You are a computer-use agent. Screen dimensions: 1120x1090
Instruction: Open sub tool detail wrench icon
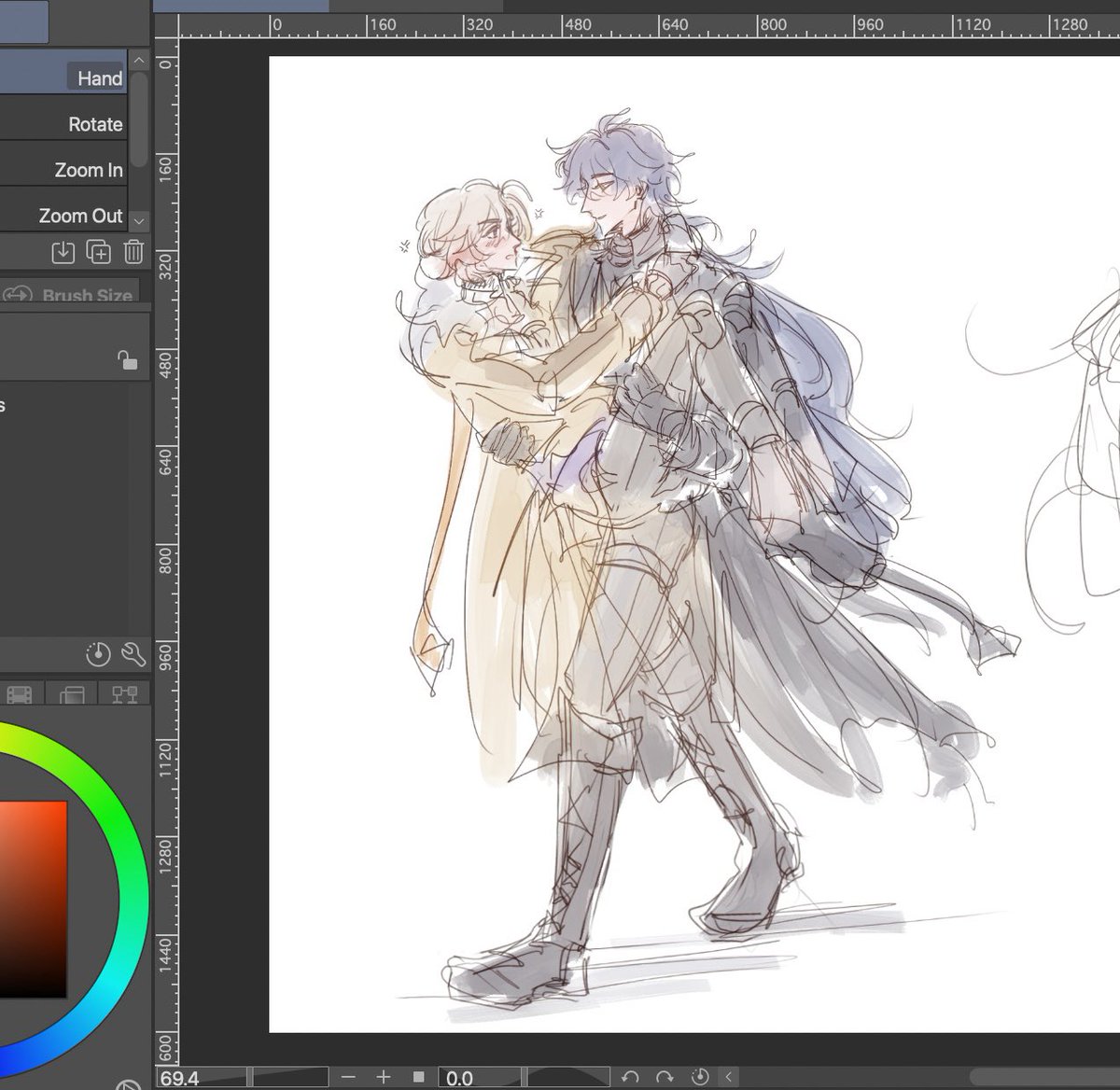coord(133,655)
